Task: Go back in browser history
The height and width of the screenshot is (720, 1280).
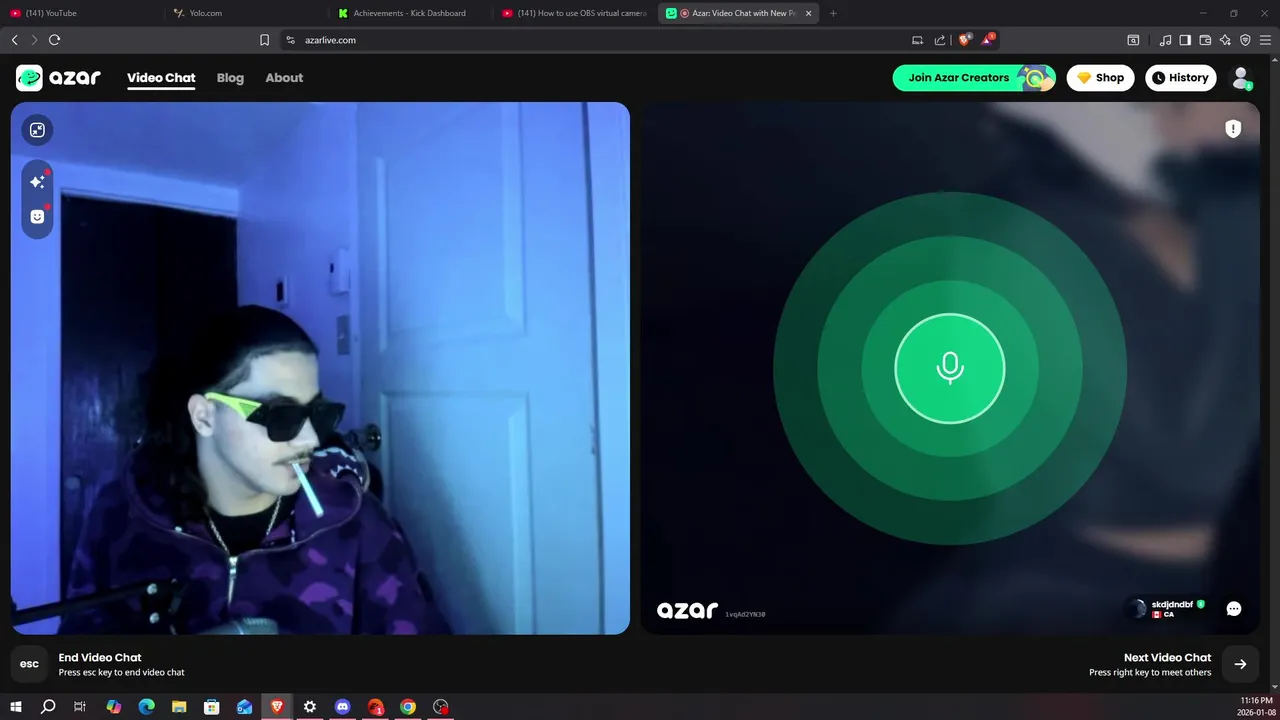Action: 14,40
